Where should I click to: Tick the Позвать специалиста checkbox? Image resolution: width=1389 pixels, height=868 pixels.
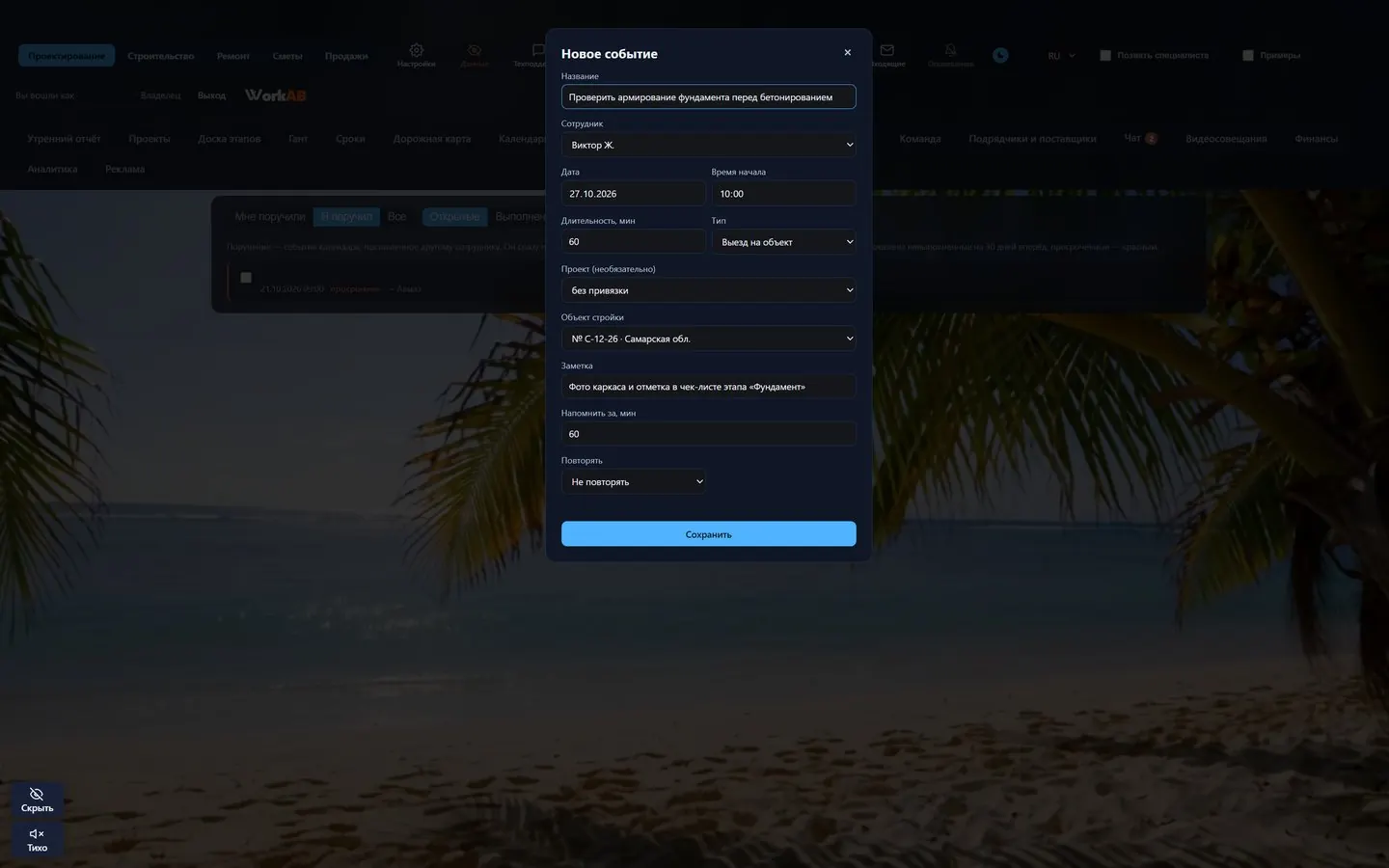[x=1105, y=56]
